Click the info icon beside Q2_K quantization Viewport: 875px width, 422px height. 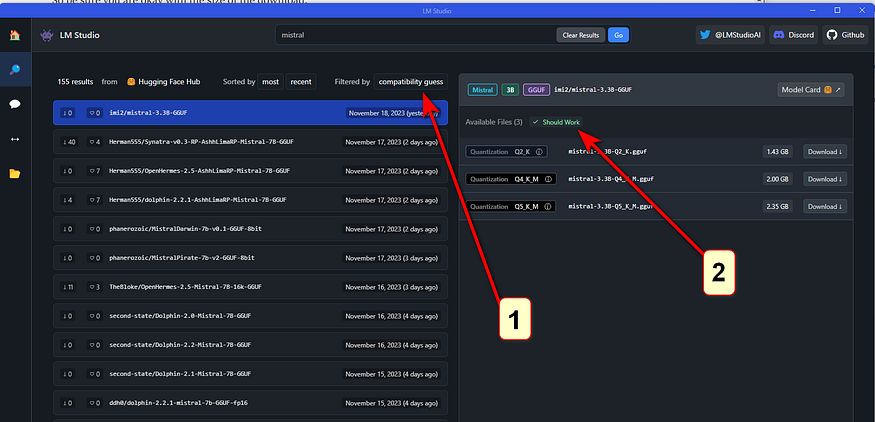point(539,152)
